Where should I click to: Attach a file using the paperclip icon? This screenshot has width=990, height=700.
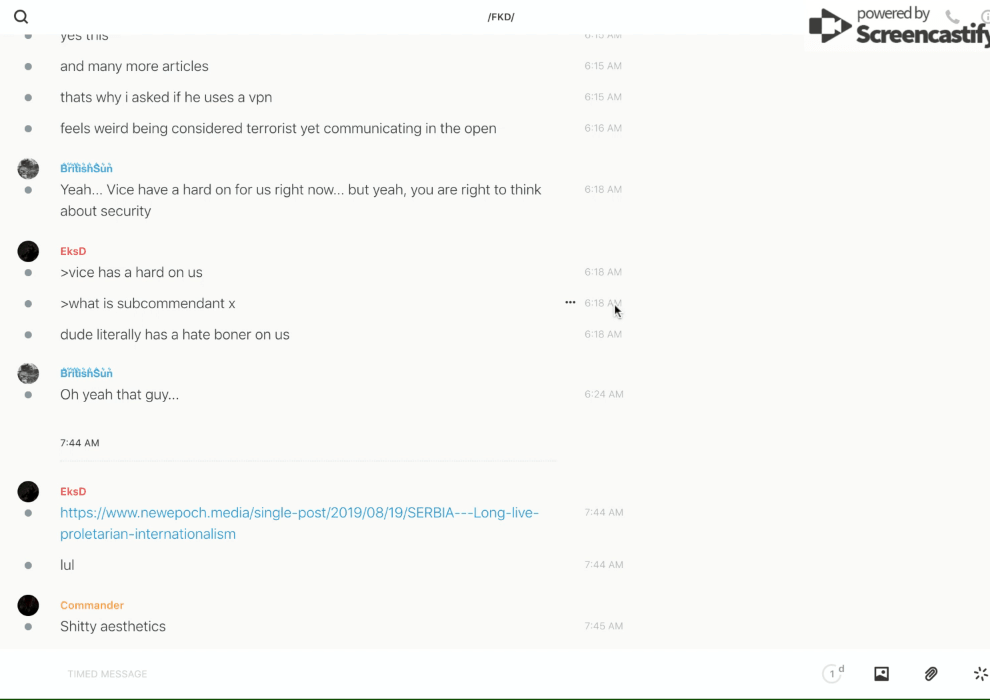[x=931, y=674]
